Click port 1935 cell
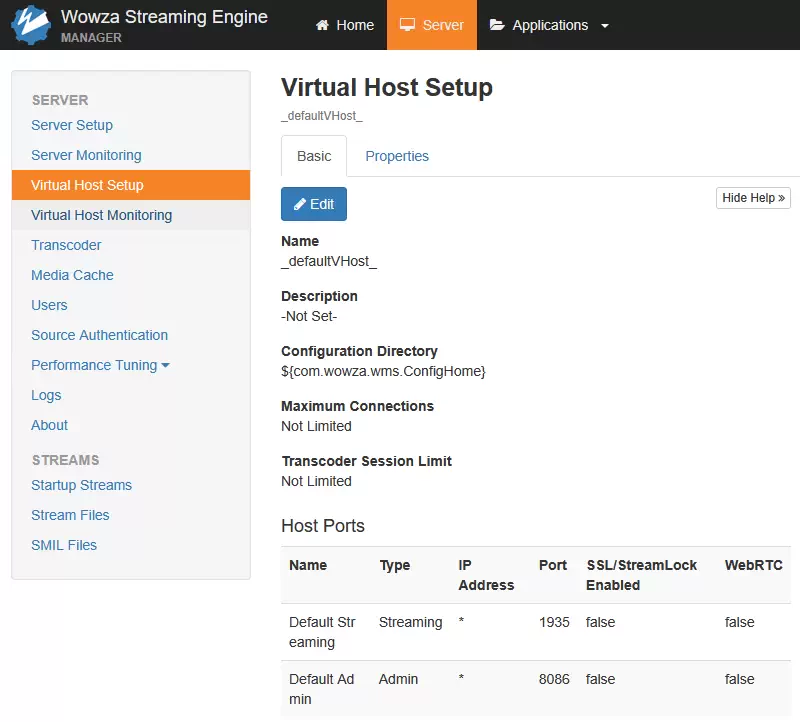 (554, 623)
